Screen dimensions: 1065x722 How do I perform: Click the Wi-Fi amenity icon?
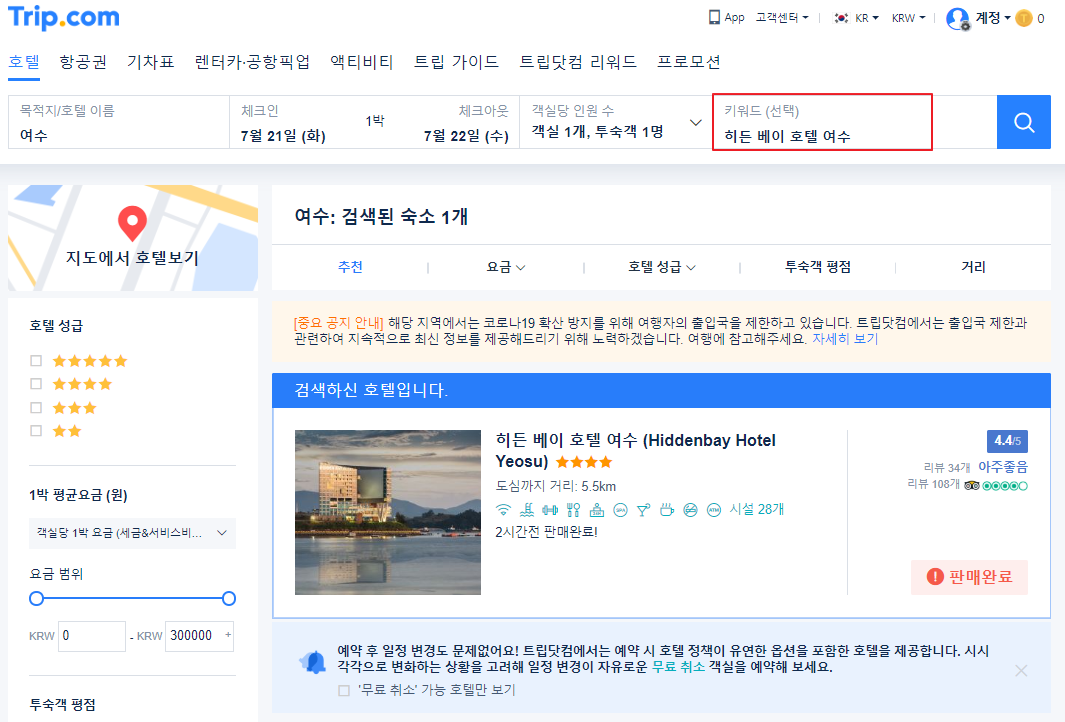tap(503, 509)
